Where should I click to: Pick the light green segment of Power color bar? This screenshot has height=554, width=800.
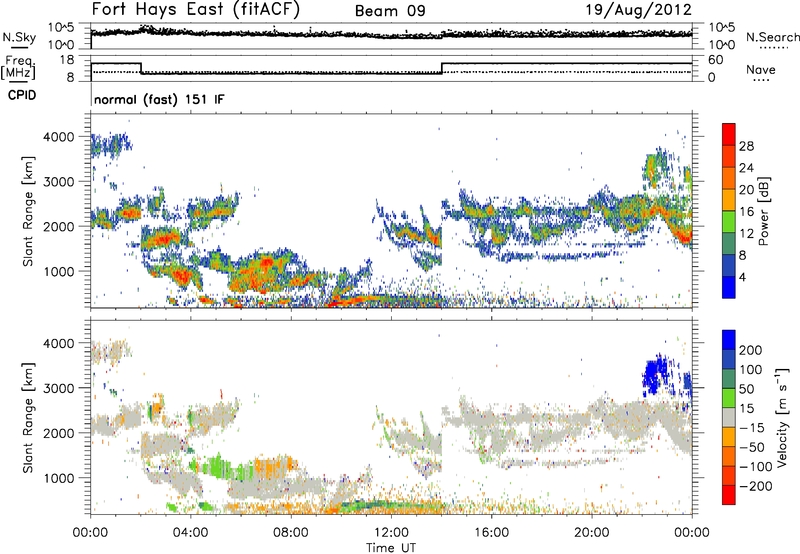pyautogui.click(x=729, y=222)
